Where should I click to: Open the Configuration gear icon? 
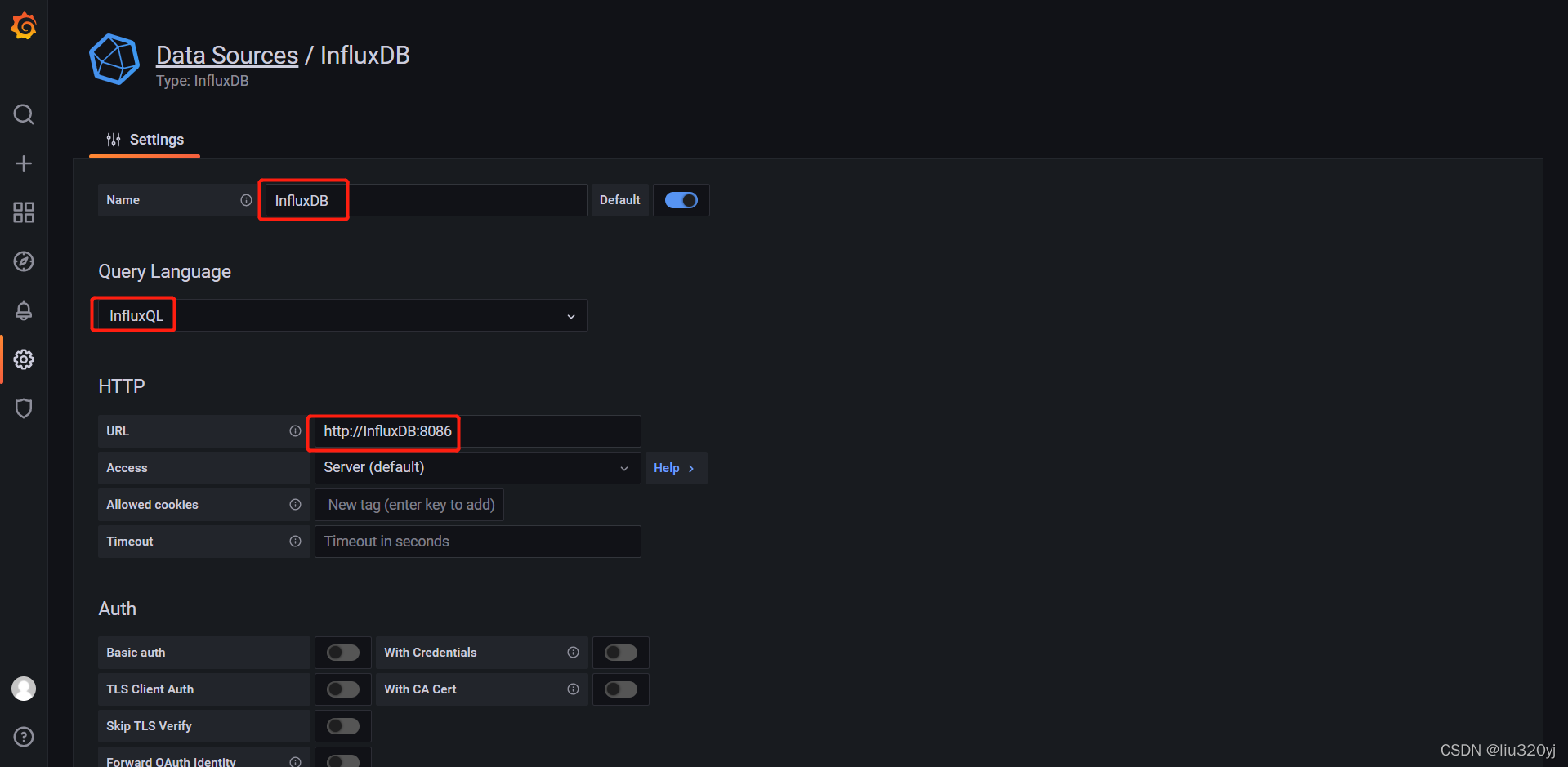coord(24,359)
